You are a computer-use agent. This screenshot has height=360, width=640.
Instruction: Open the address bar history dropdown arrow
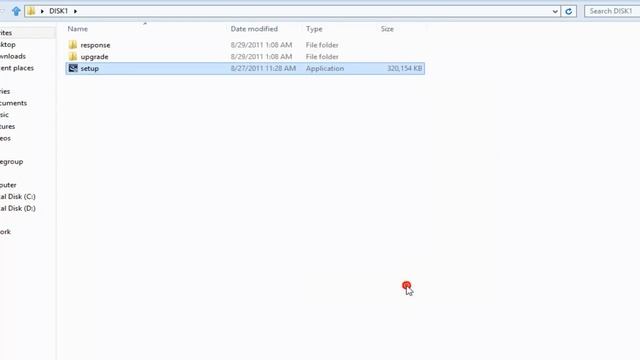[x=555, y=11]
